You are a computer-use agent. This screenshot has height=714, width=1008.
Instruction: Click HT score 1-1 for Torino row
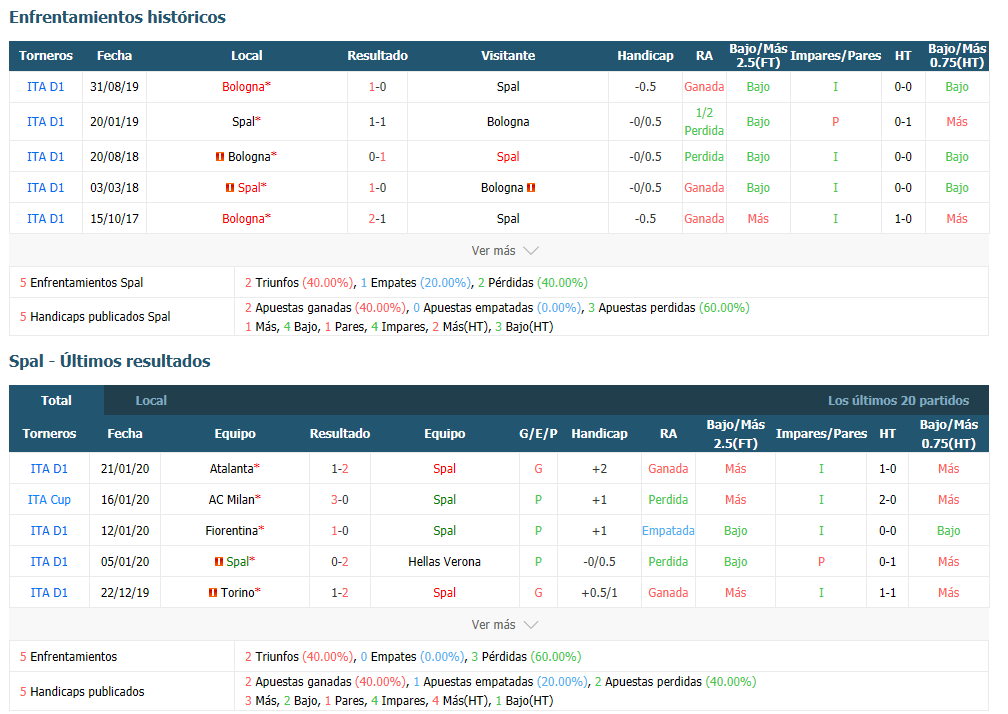click(888, 593)
